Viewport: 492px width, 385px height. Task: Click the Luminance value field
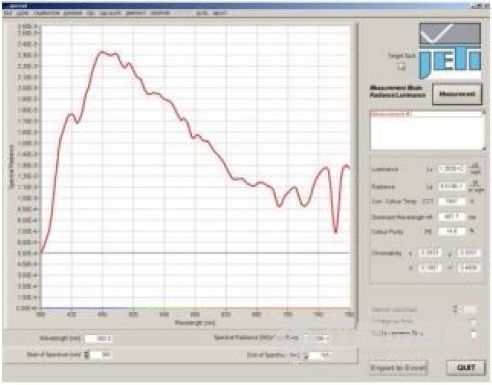[x=451, y=169]
